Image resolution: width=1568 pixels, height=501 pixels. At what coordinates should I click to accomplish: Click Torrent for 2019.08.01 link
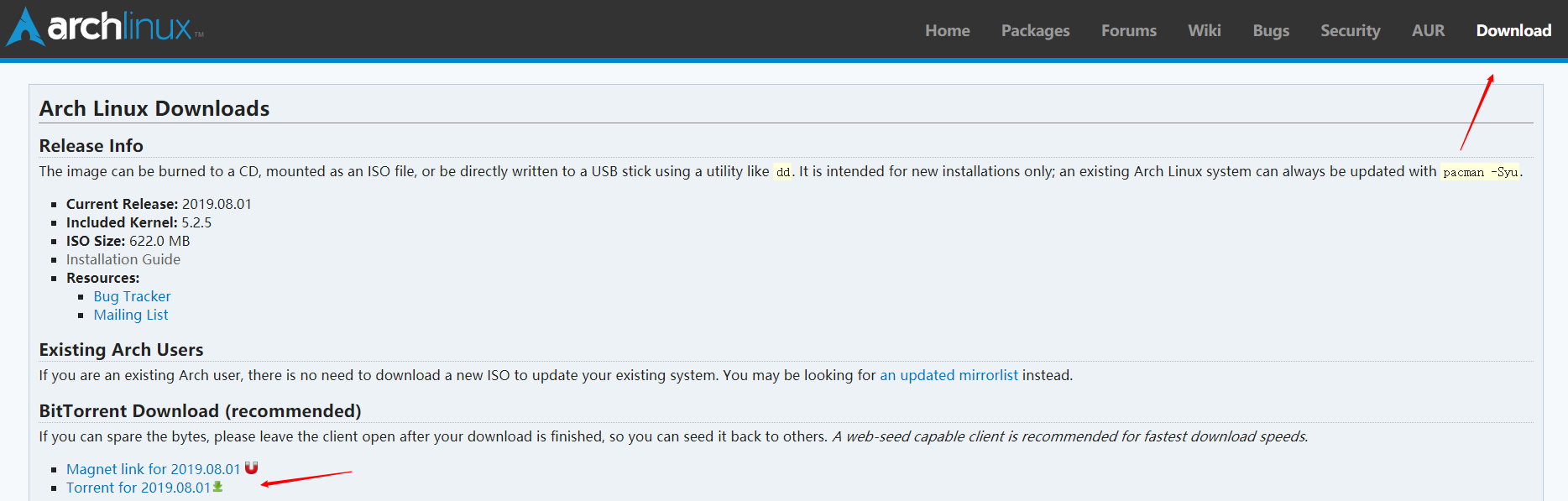(139, 488)
